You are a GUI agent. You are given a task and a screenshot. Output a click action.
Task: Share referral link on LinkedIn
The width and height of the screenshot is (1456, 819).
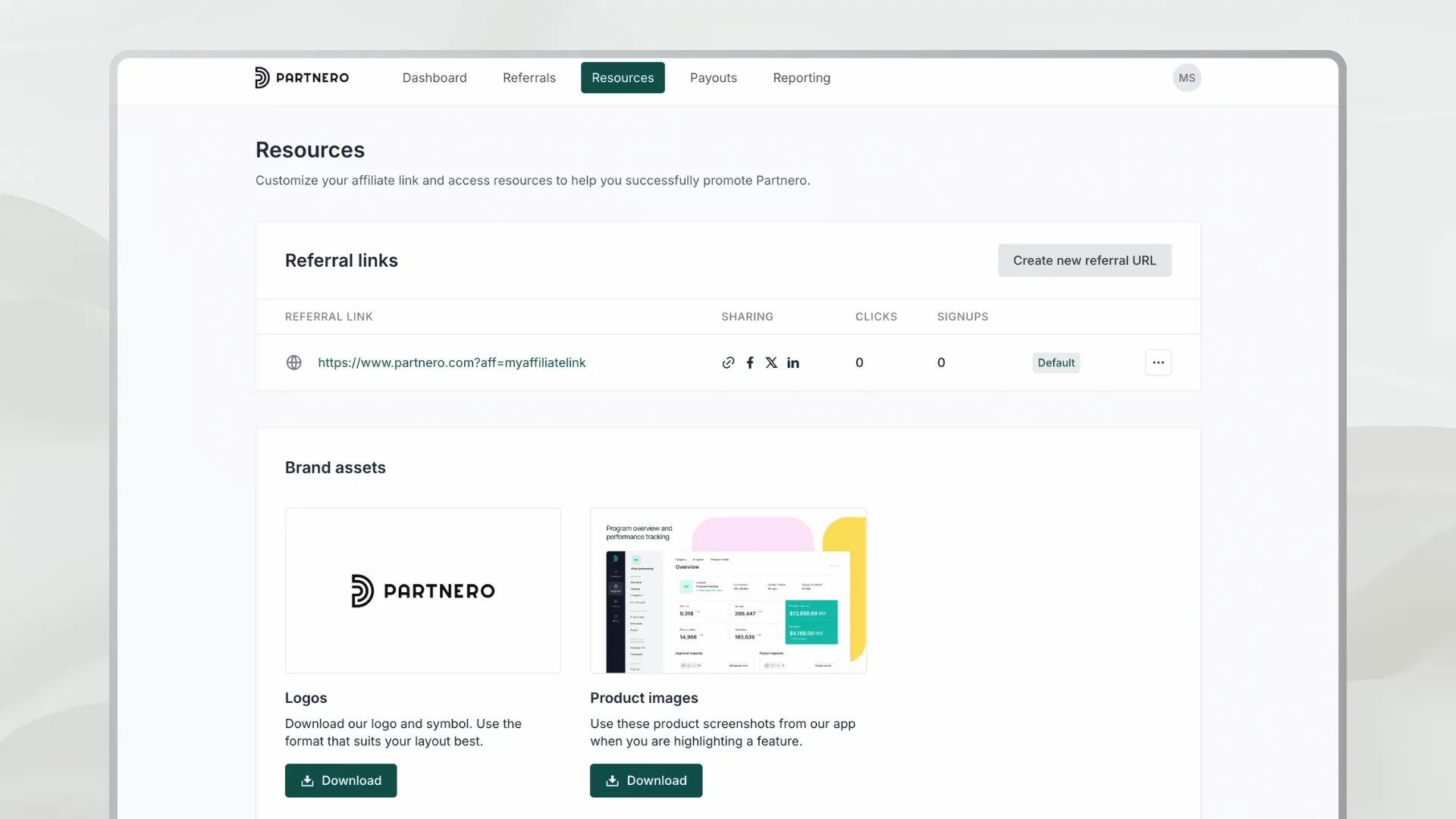793,362
